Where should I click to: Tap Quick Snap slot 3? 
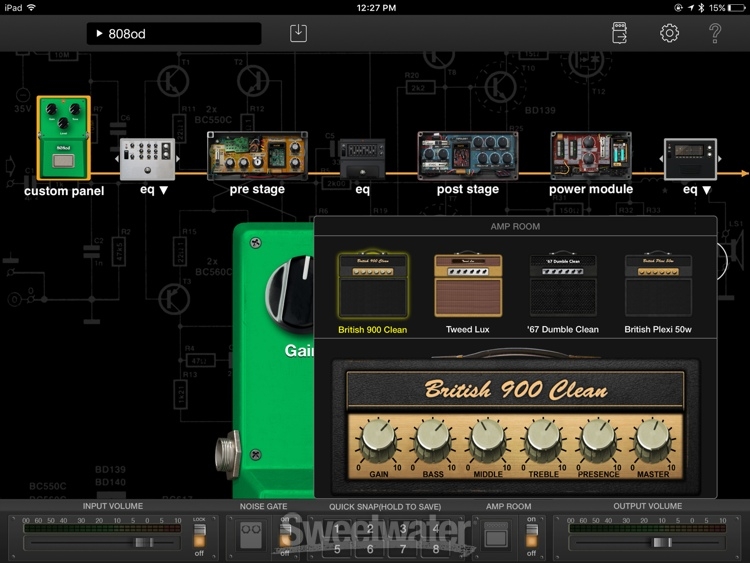(403, 528)
